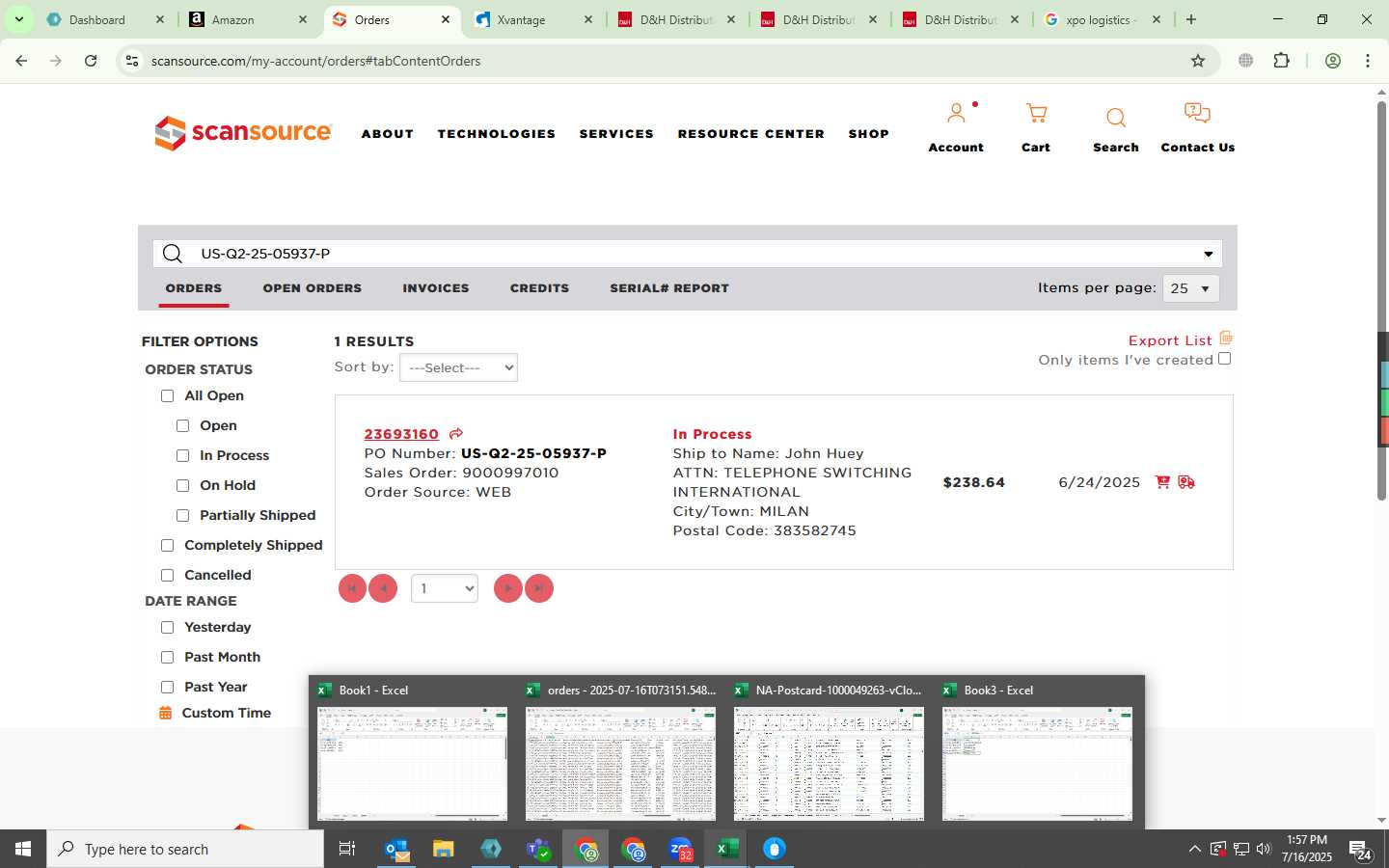
Task: Switch to the Serial# Report tab
Action: (x=669, y=288)
